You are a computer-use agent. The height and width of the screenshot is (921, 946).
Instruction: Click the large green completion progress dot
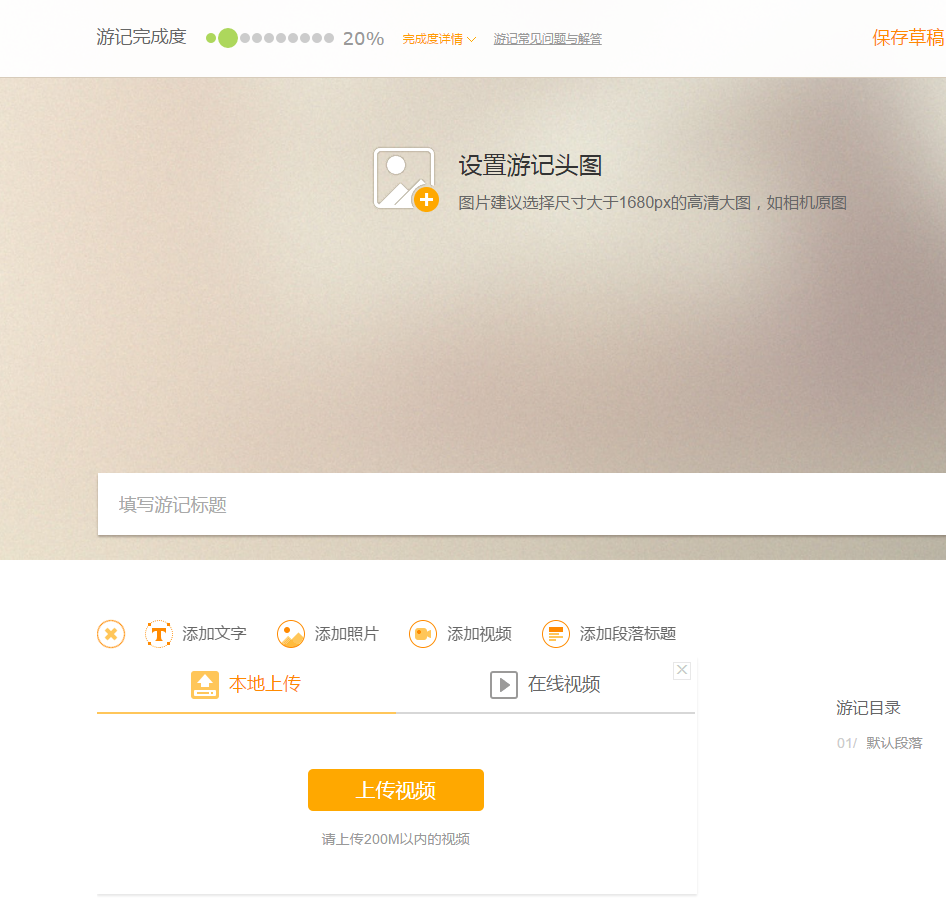(227, 38)
